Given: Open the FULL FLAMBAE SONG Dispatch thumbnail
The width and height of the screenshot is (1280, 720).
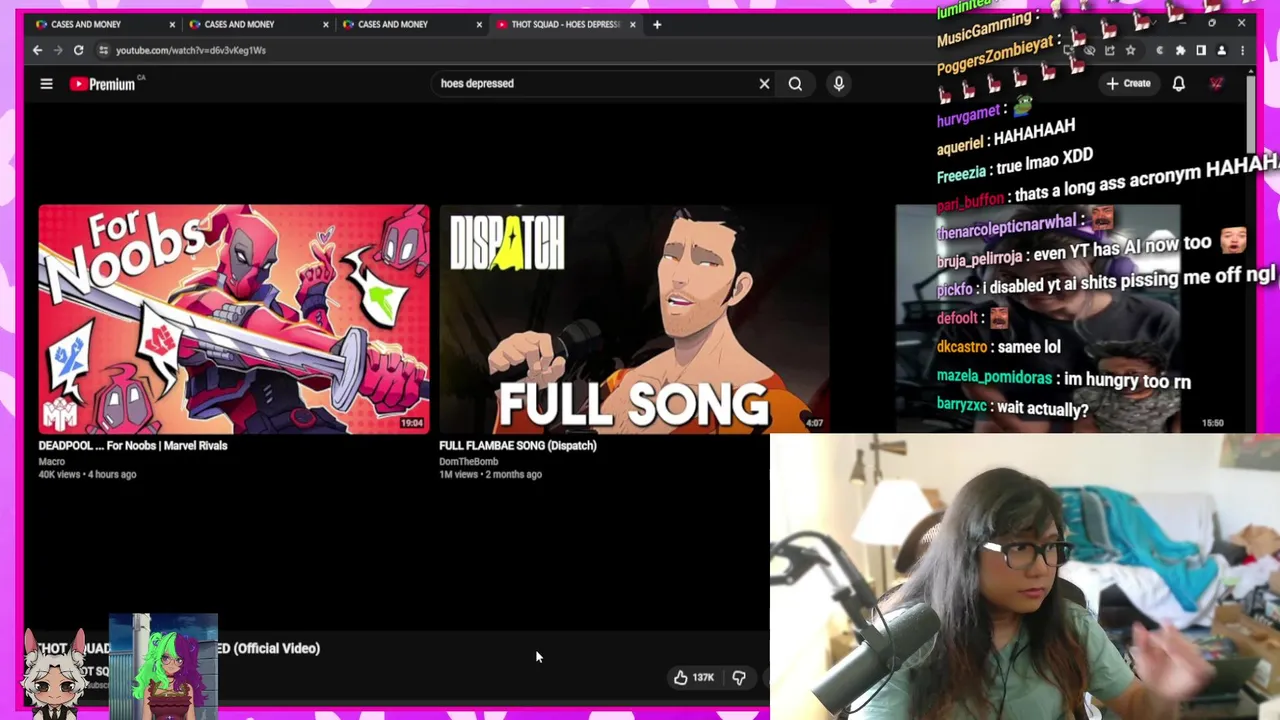Looking at the screenshot, I should (634, 319).
